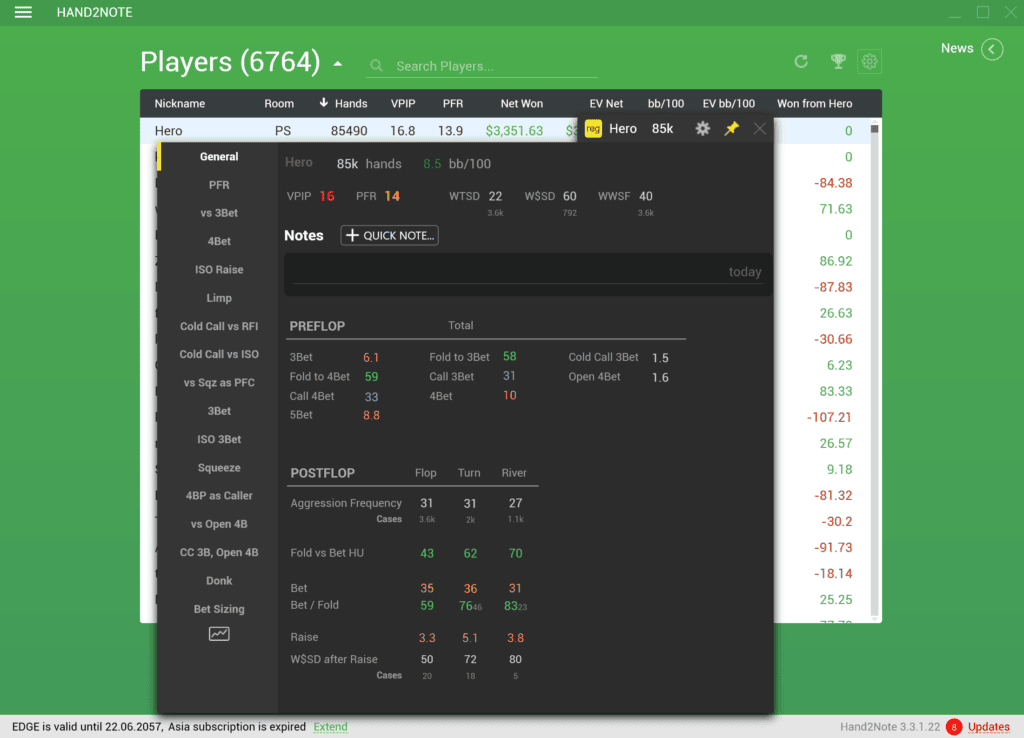Click the WTSD stat value 22
The image size is (1024, 738).
495,196
